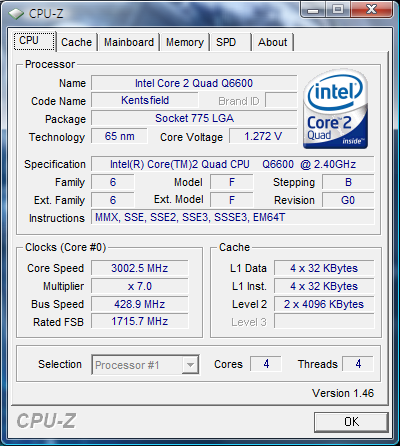
Task: Click the Clocks (Core #0) group label
Action: [x=65, y=247]
